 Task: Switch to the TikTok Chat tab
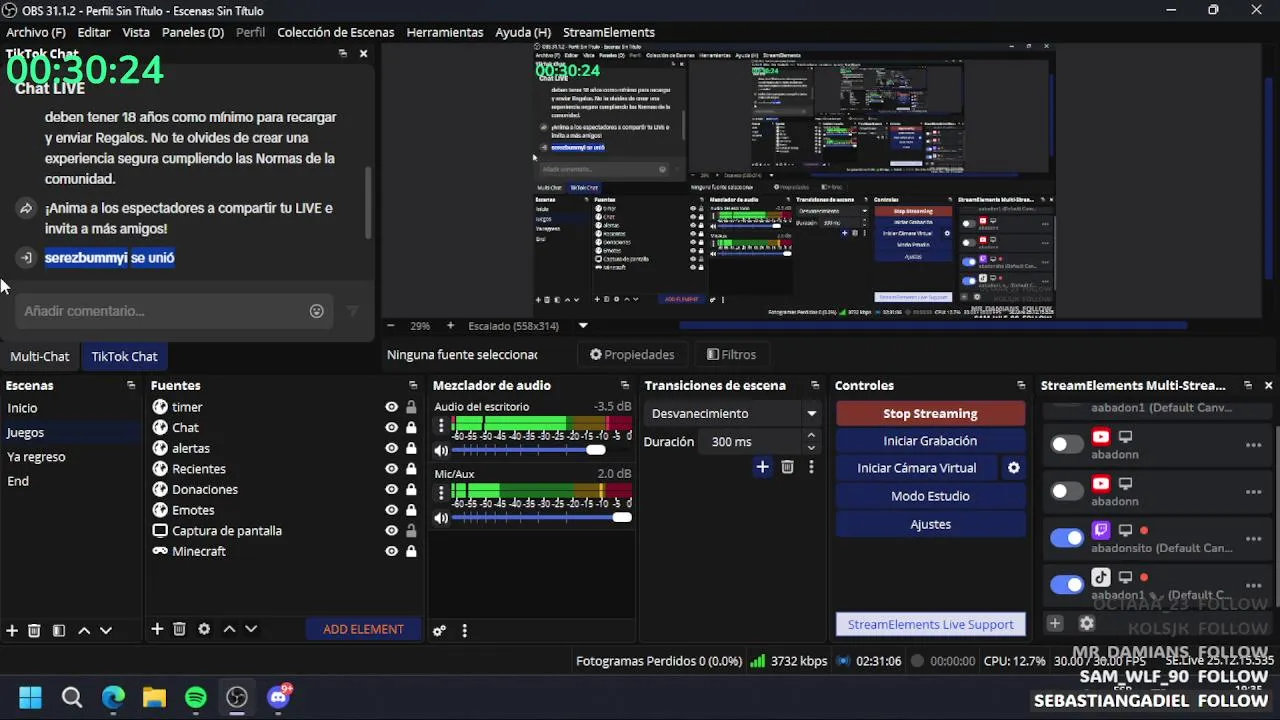(124, 356)
